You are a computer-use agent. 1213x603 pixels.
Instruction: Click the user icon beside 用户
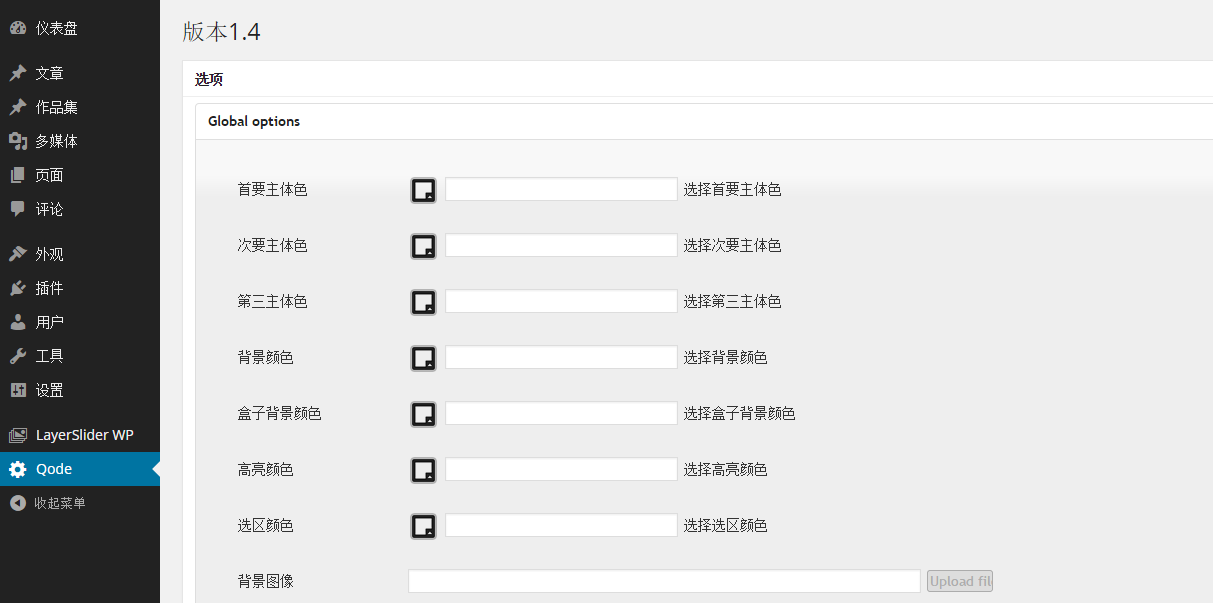(x=17, y=322)
